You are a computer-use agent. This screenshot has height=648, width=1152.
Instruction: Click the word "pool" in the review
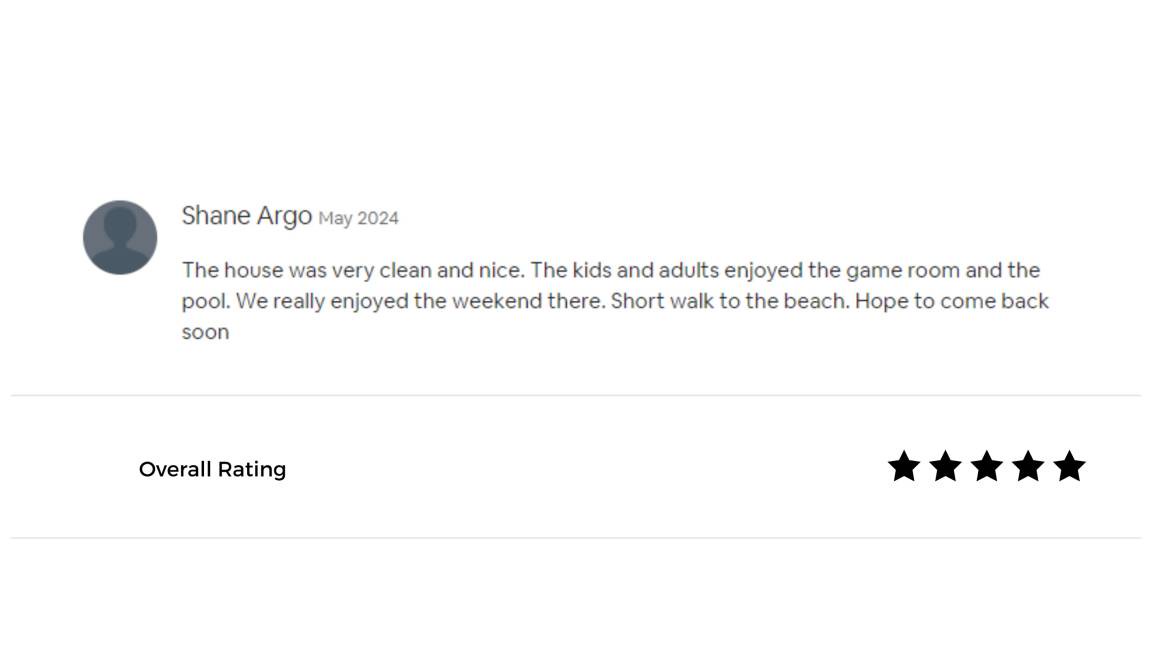click(204, 301)
